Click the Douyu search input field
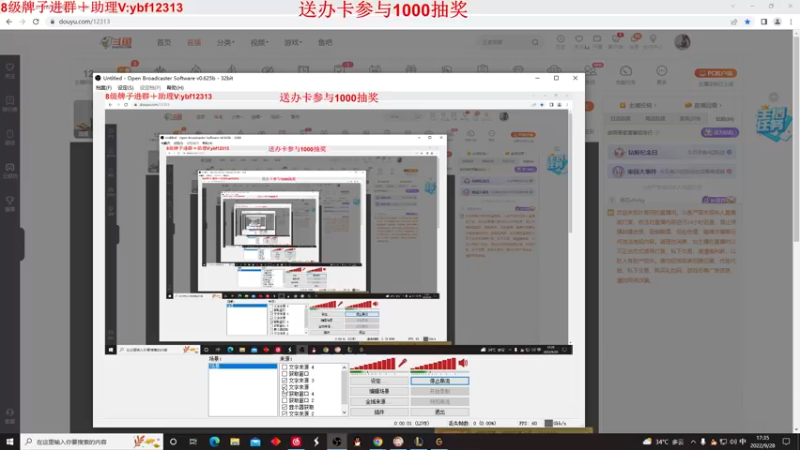 coord(503,42)
